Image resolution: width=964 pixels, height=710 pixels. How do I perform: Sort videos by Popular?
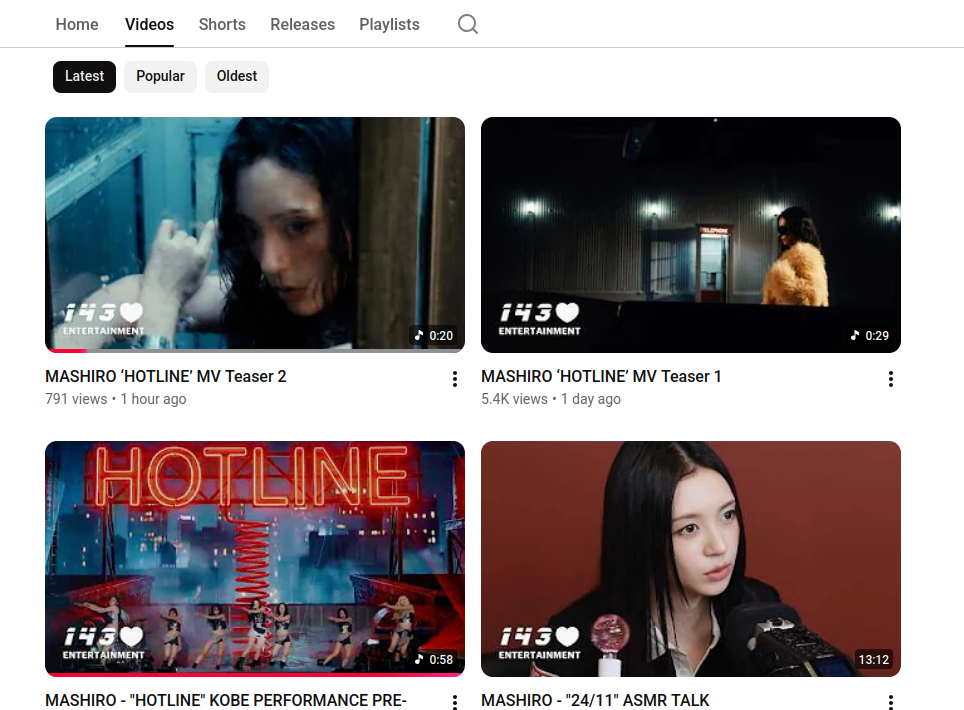point(160,77)
